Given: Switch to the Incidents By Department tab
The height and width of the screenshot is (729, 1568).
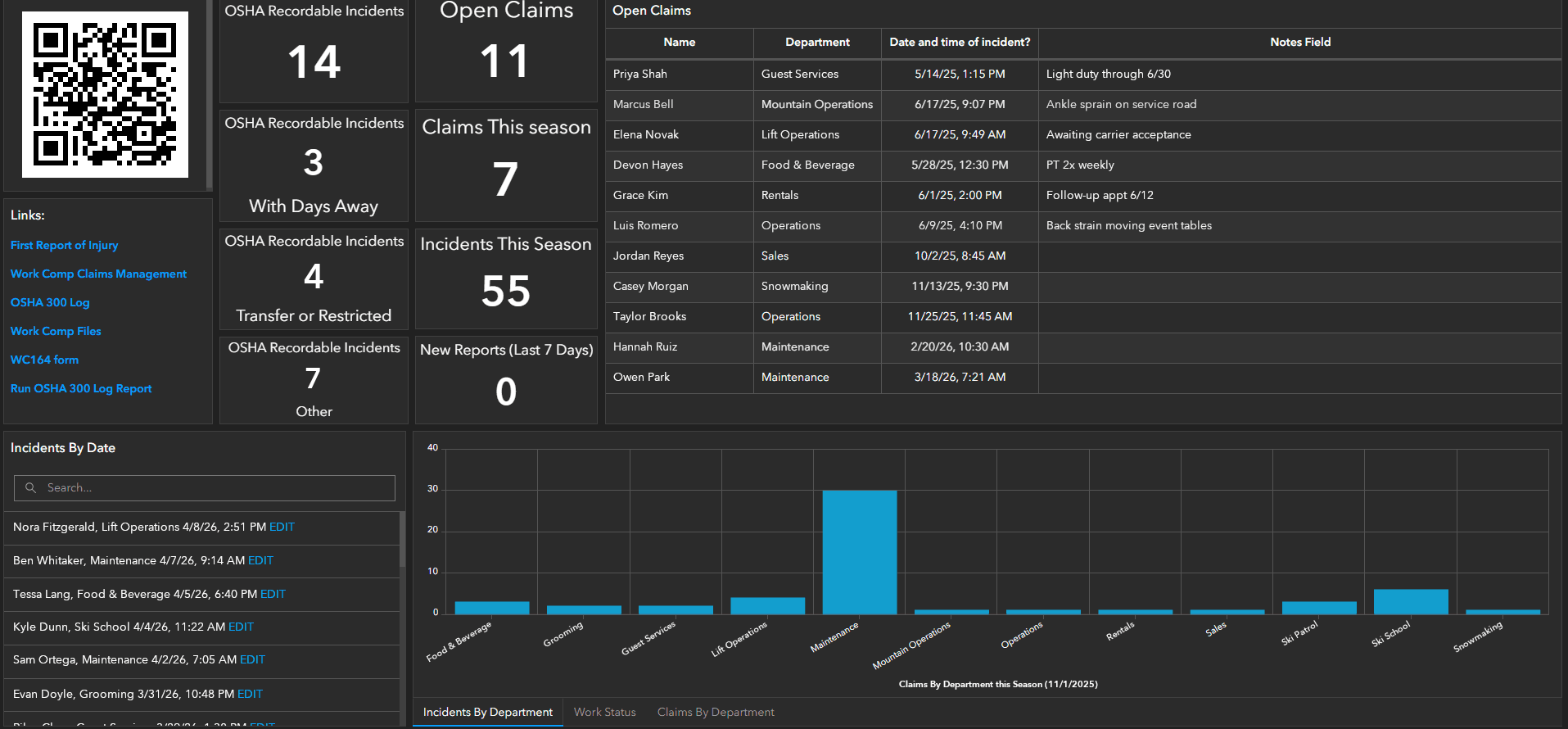Looking at the screenshot, I should [x=487, y=712].
